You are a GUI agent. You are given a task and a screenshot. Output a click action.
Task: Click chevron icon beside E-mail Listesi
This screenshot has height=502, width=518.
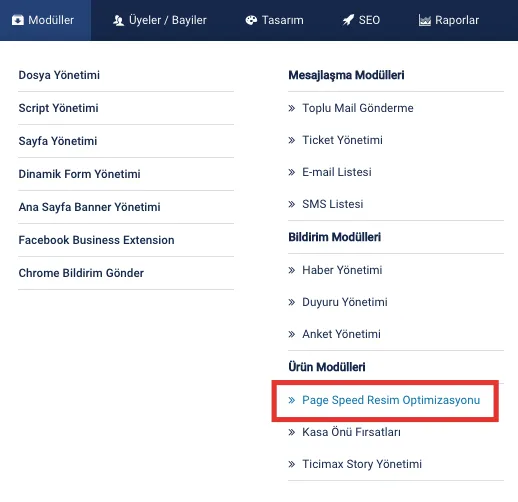point(292,172)
